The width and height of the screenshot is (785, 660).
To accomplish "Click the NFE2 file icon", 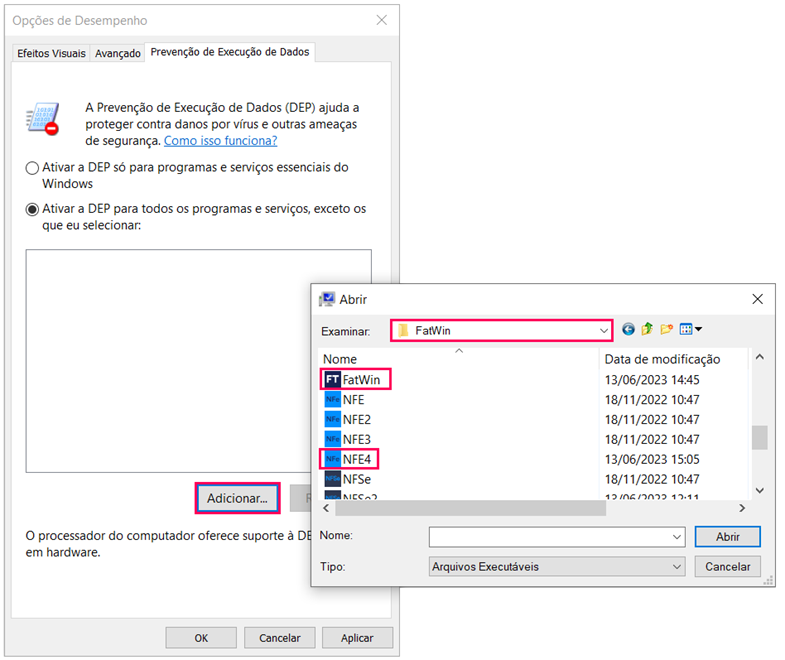I will click(x=333, y=420).
